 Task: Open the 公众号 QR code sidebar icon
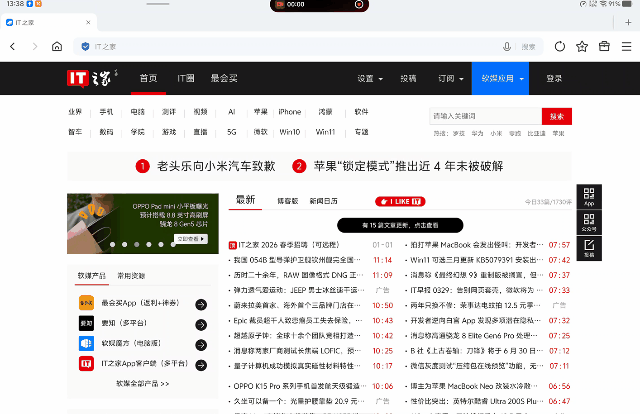(x=589, y=222)
